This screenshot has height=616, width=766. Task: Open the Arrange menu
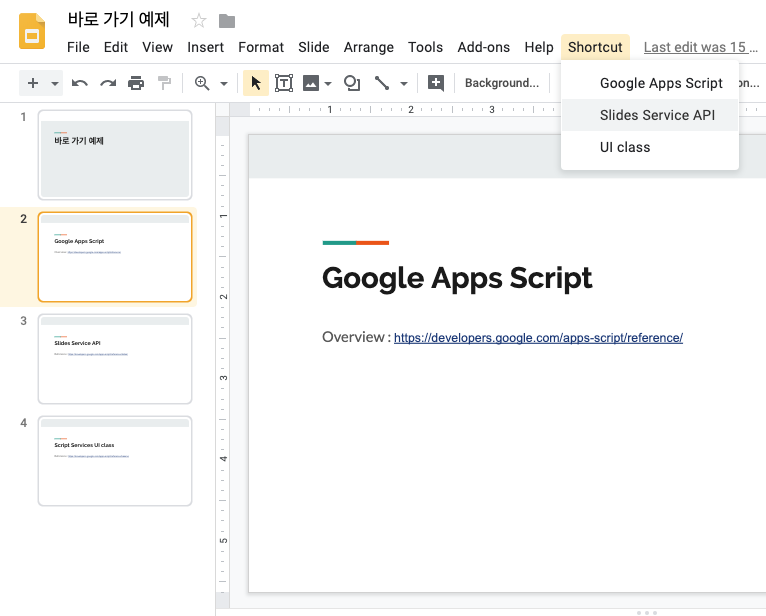[x=369, y=47]
